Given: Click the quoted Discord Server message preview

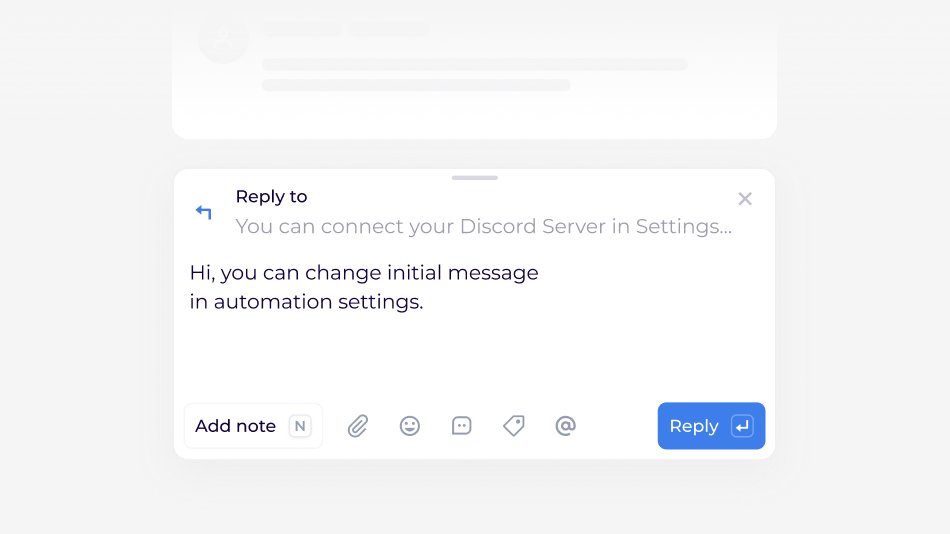Looking at the screenshot, I should coord(483,226).
